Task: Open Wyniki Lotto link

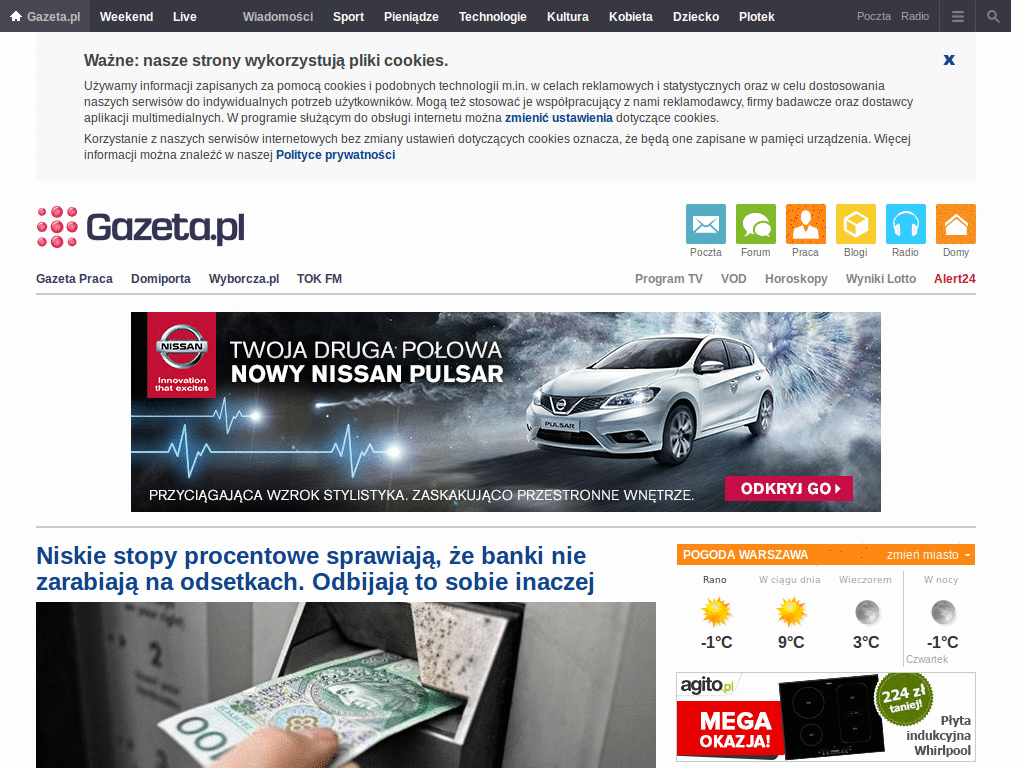Action: click(x=881, y=279)
